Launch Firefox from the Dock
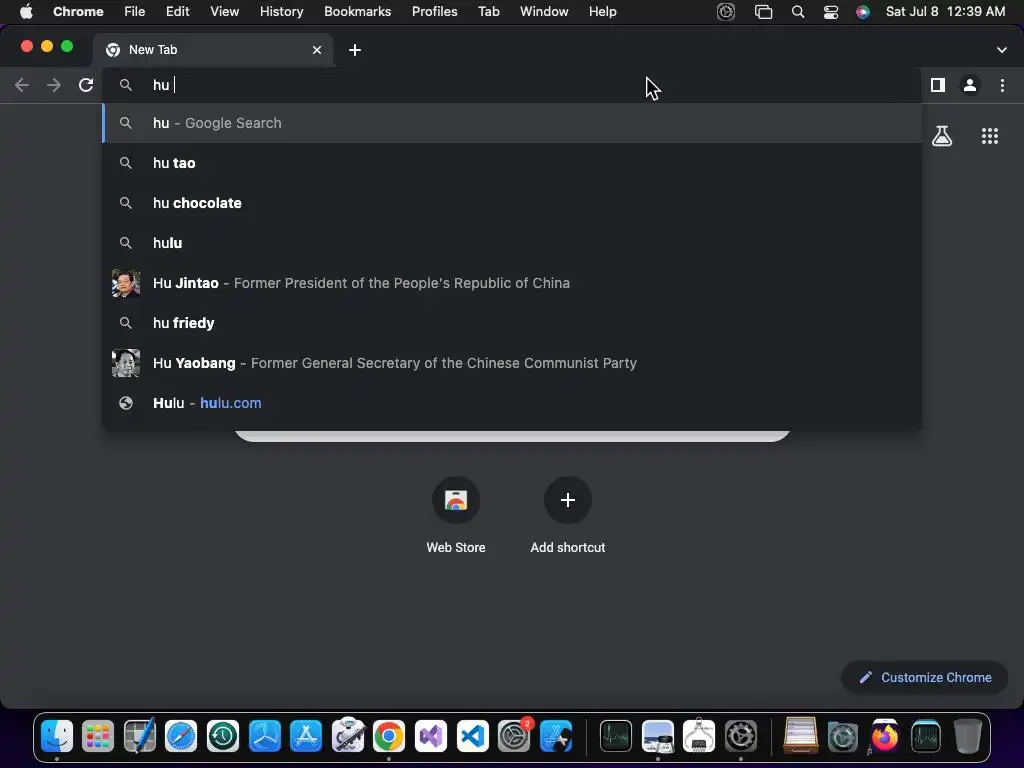 click(x=884, y=736)
